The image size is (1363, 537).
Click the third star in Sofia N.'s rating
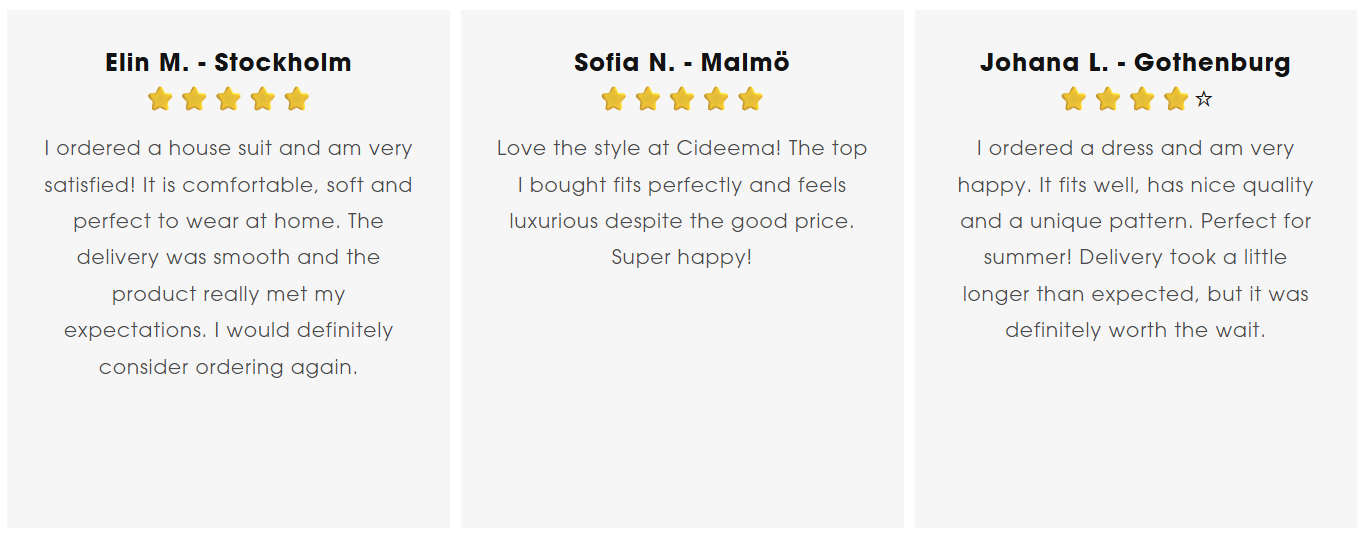point(682,99)
